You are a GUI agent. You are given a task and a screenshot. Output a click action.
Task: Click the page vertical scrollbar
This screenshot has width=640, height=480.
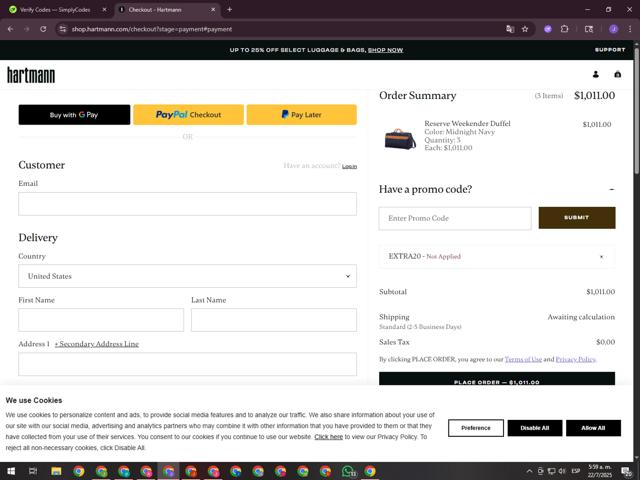pyautogui.click(x=636, y=112)
